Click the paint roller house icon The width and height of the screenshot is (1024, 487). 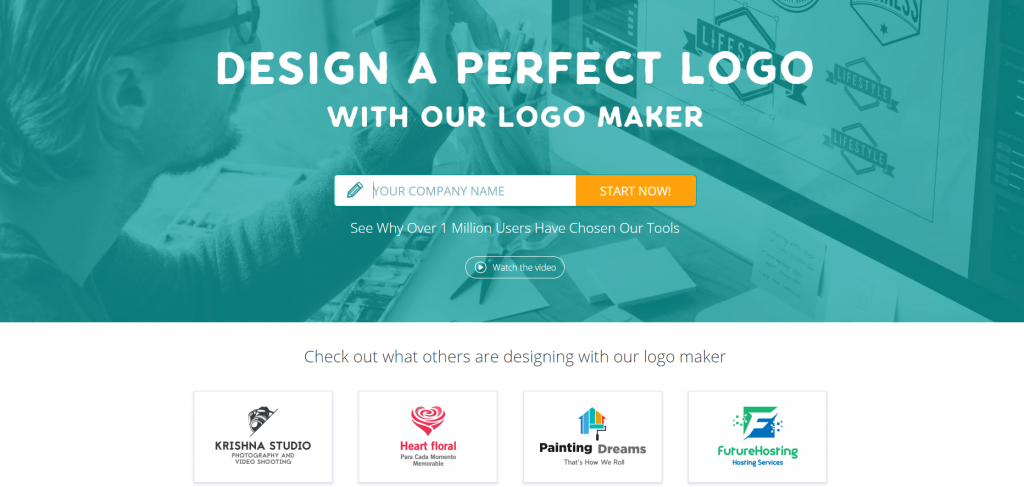(592, 422)
